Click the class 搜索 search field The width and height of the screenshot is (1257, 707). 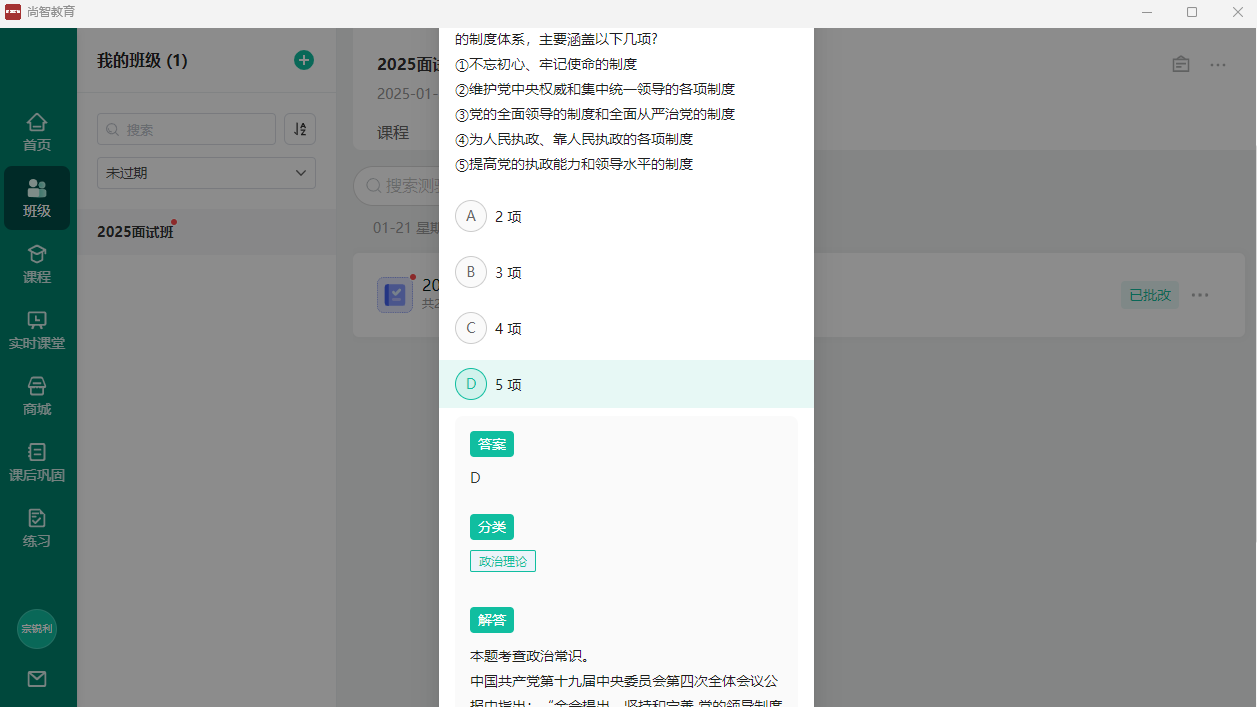point(186,129)
